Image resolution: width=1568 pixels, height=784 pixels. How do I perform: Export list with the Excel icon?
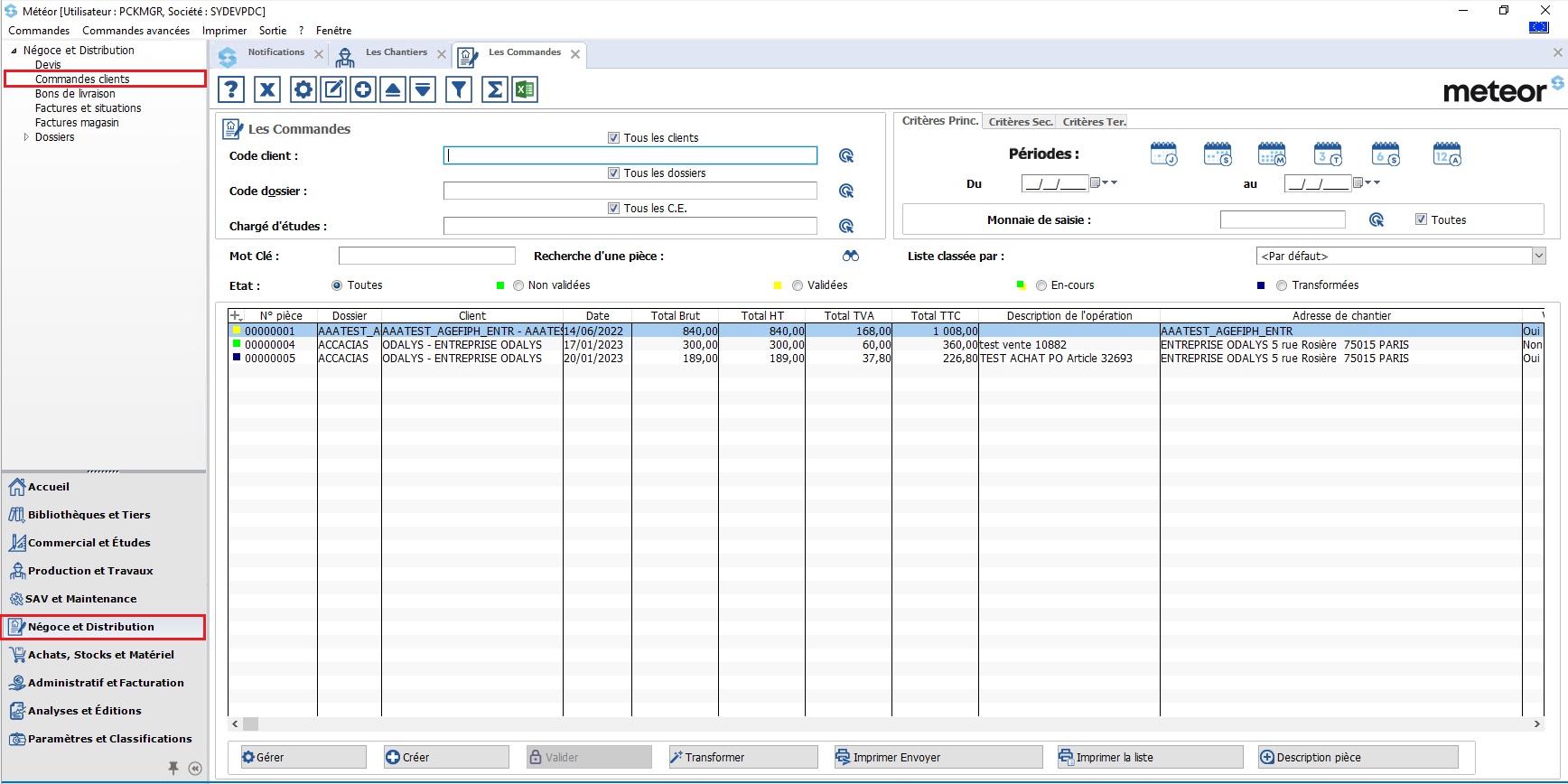click(525, 89)
